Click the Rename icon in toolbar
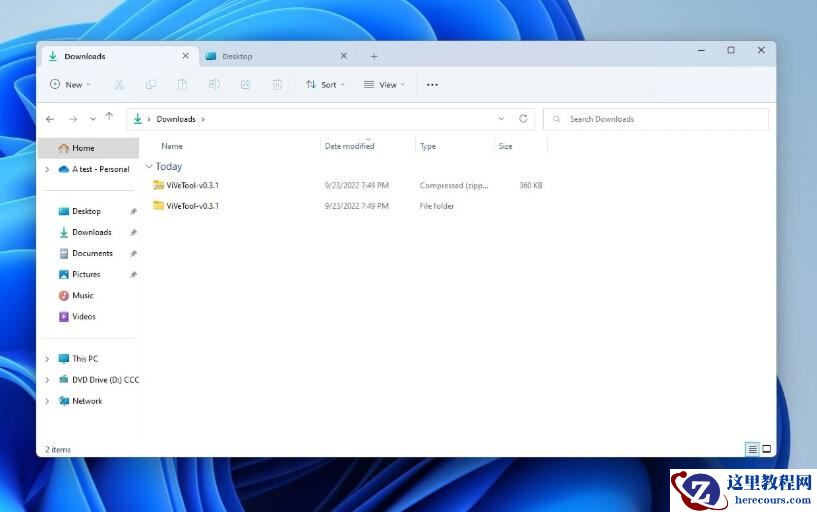Viewport: 817px width, 512px height. pos(214,84)
